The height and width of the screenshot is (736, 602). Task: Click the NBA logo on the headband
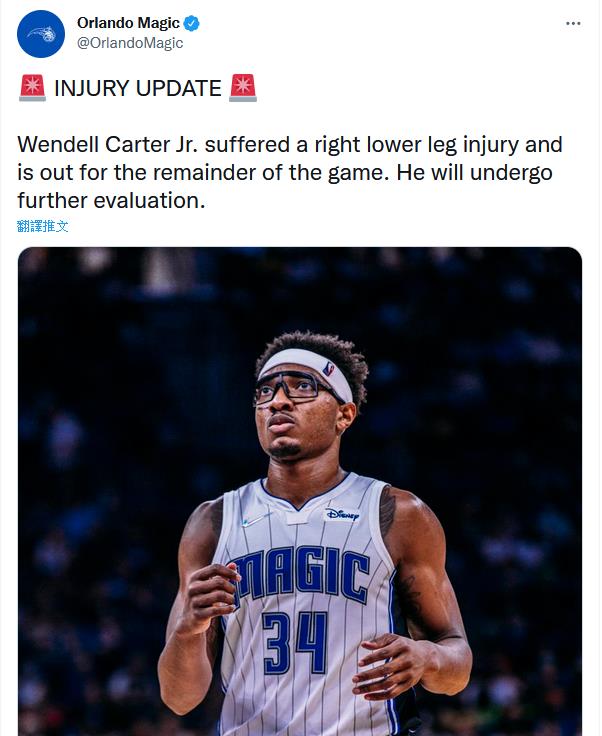point(328,368)
